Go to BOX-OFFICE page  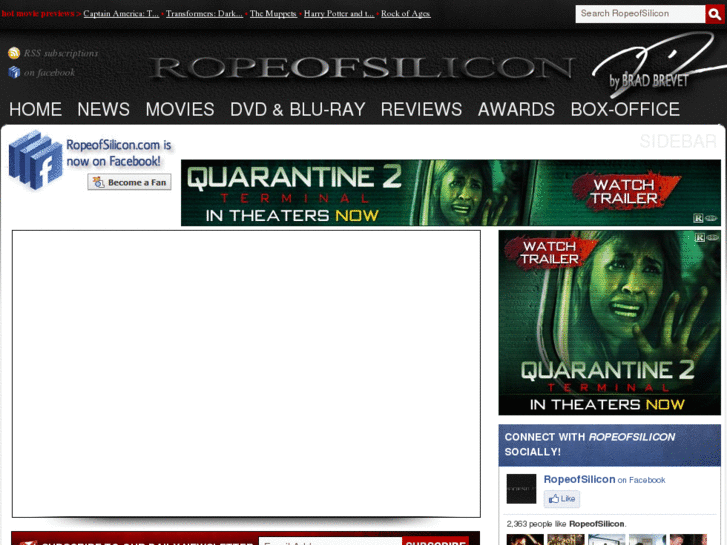[x=625, y=109]
